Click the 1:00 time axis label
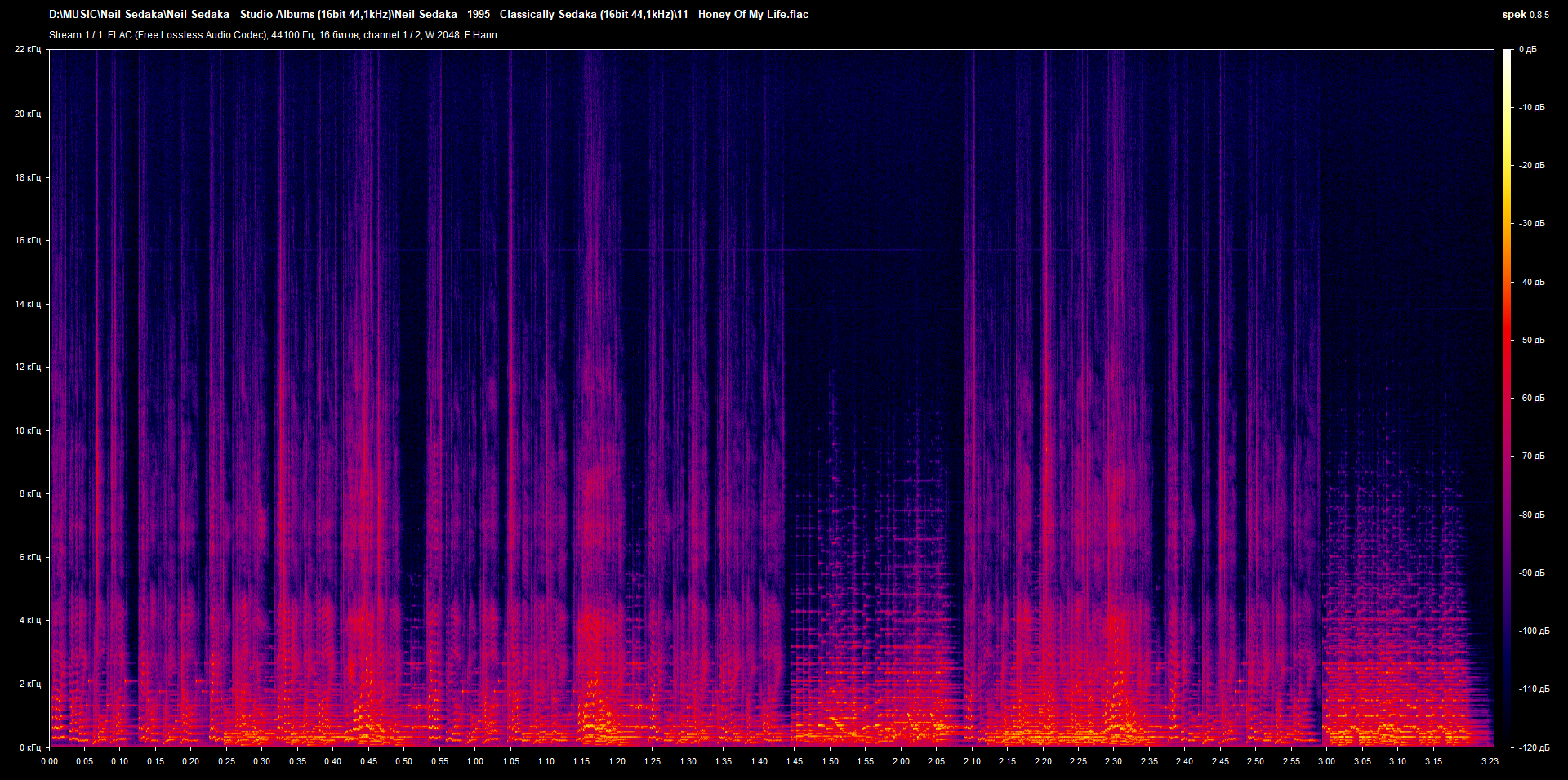Screen dimensions: 1568x780 click(475, 761)
